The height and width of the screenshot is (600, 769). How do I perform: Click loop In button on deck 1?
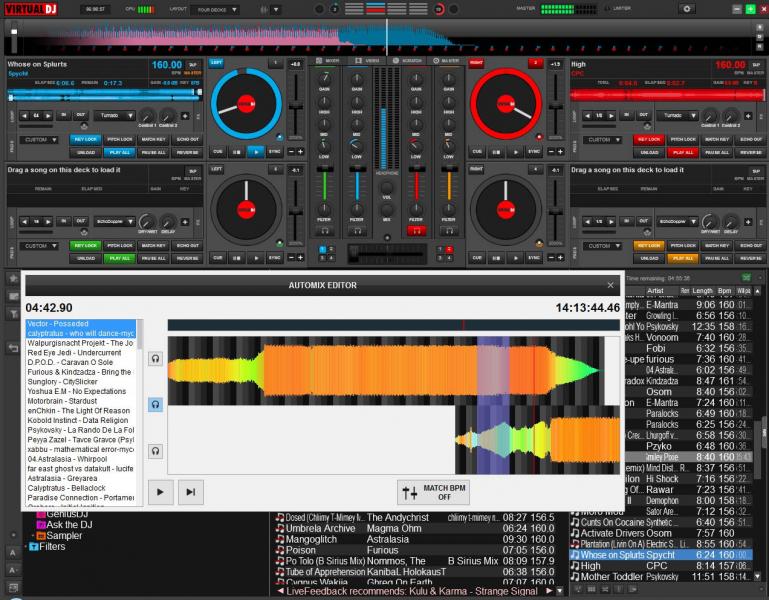click(64, 115)
